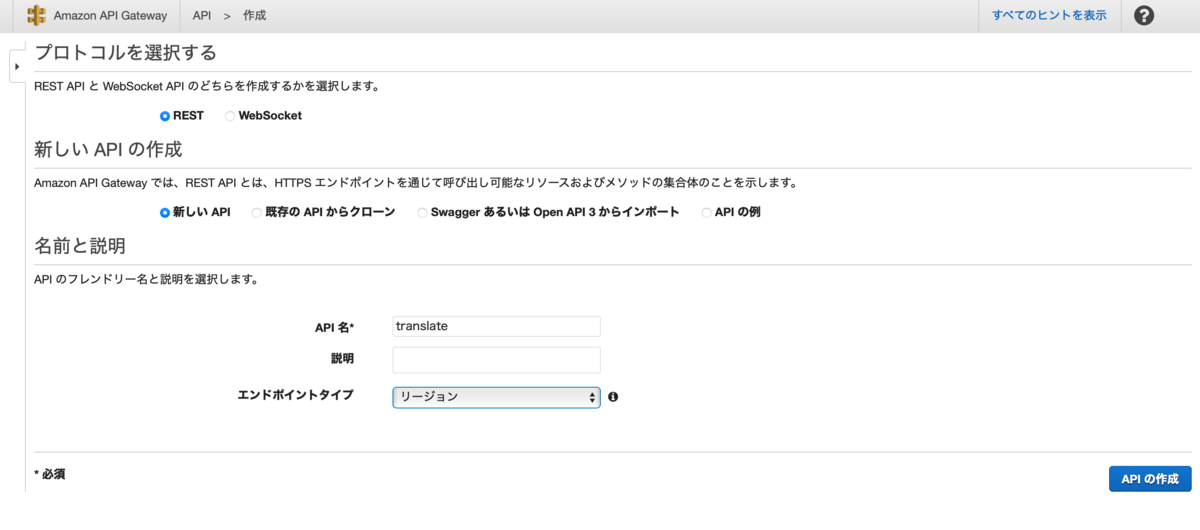Click the API のフレンドリー名と説明を選択します text
1200x530 pixels.
(147, 280)
